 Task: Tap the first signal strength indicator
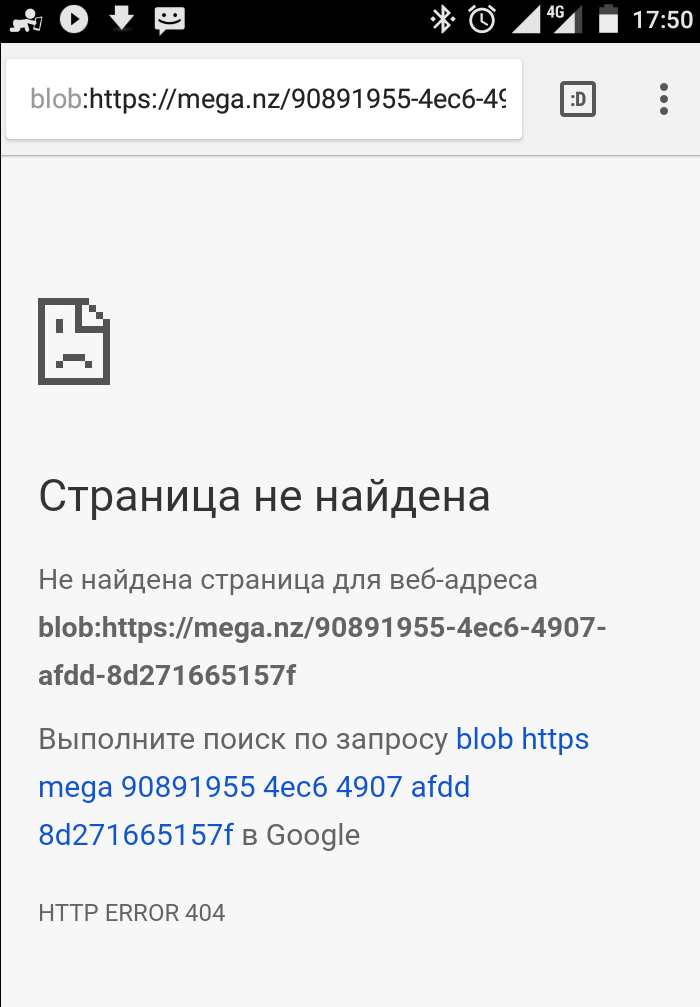pos(527,19)
